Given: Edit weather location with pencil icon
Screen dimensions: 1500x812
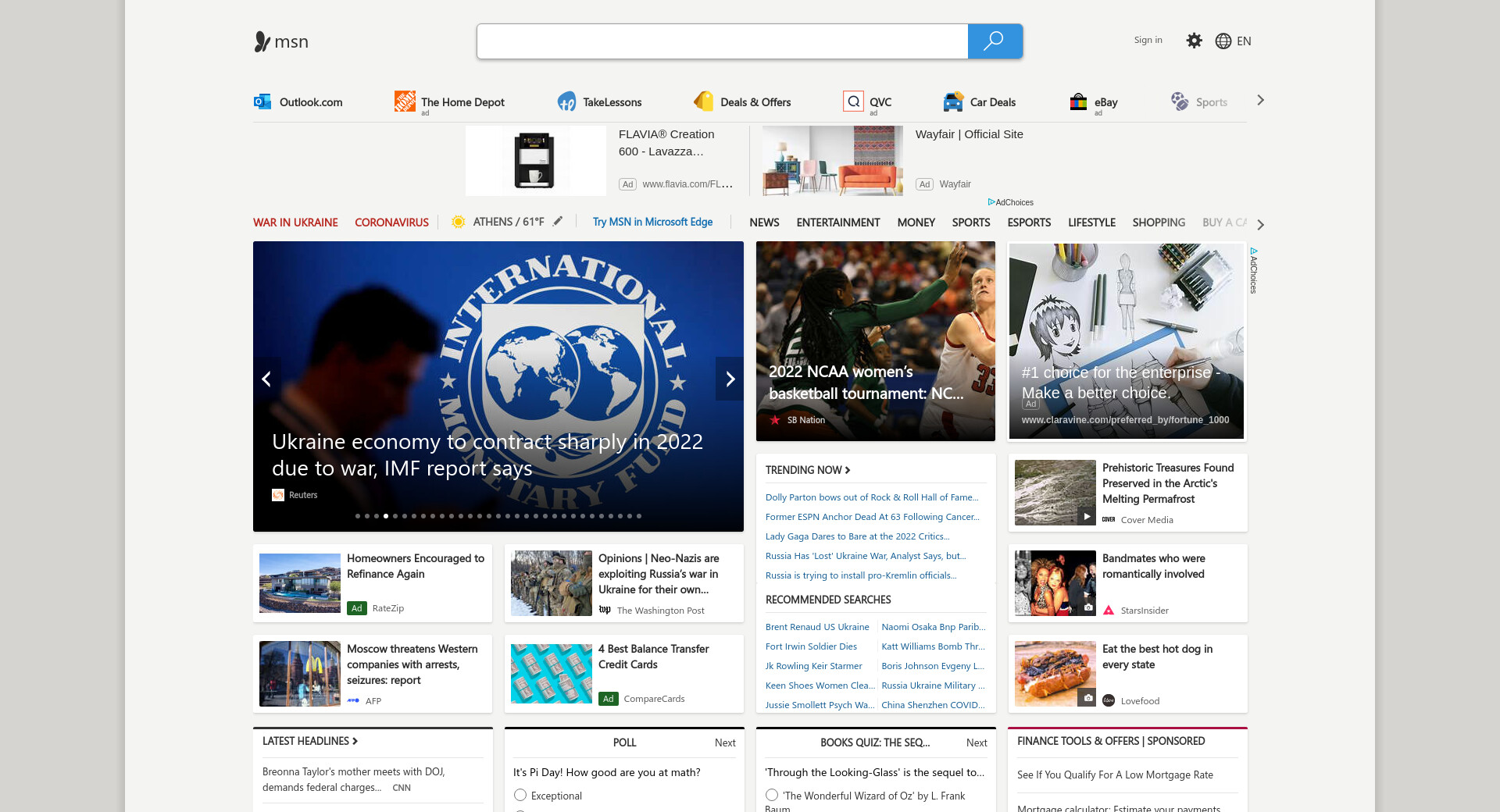Looking at the screenshot, I should [x=558, y=222].
